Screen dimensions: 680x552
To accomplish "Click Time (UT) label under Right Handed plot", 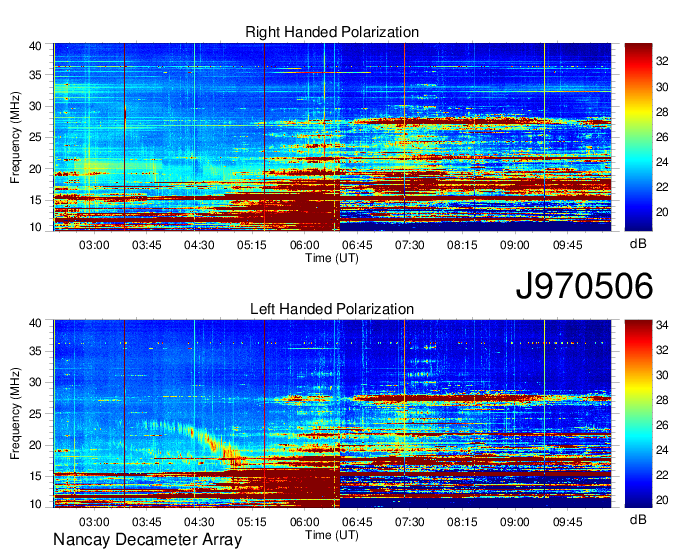I will tap(332, 258).
